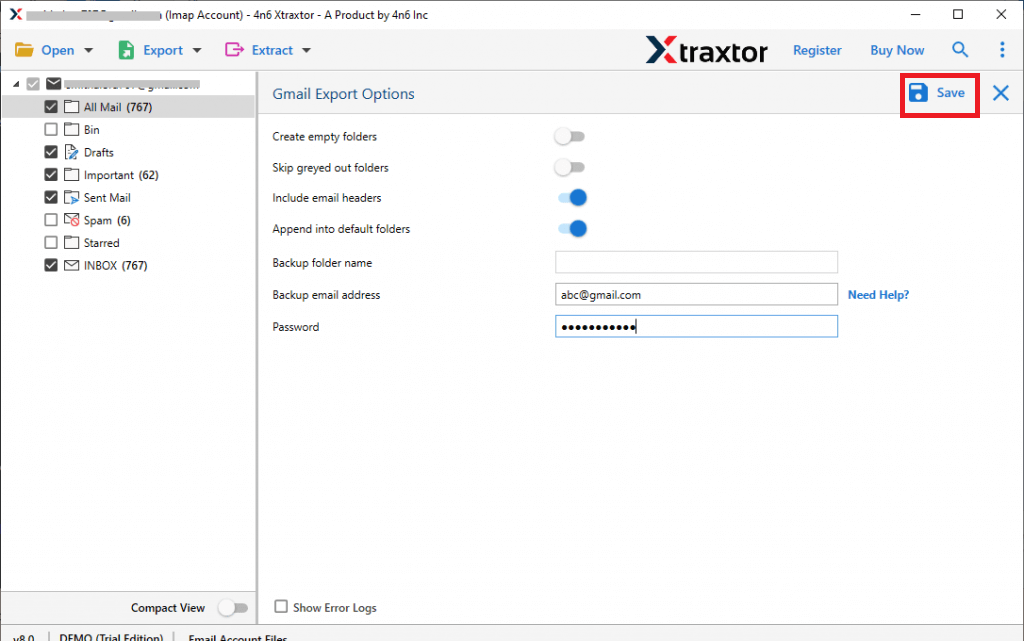Click the Bin folder icon
Screen dimensions: 1024x641
72,129
